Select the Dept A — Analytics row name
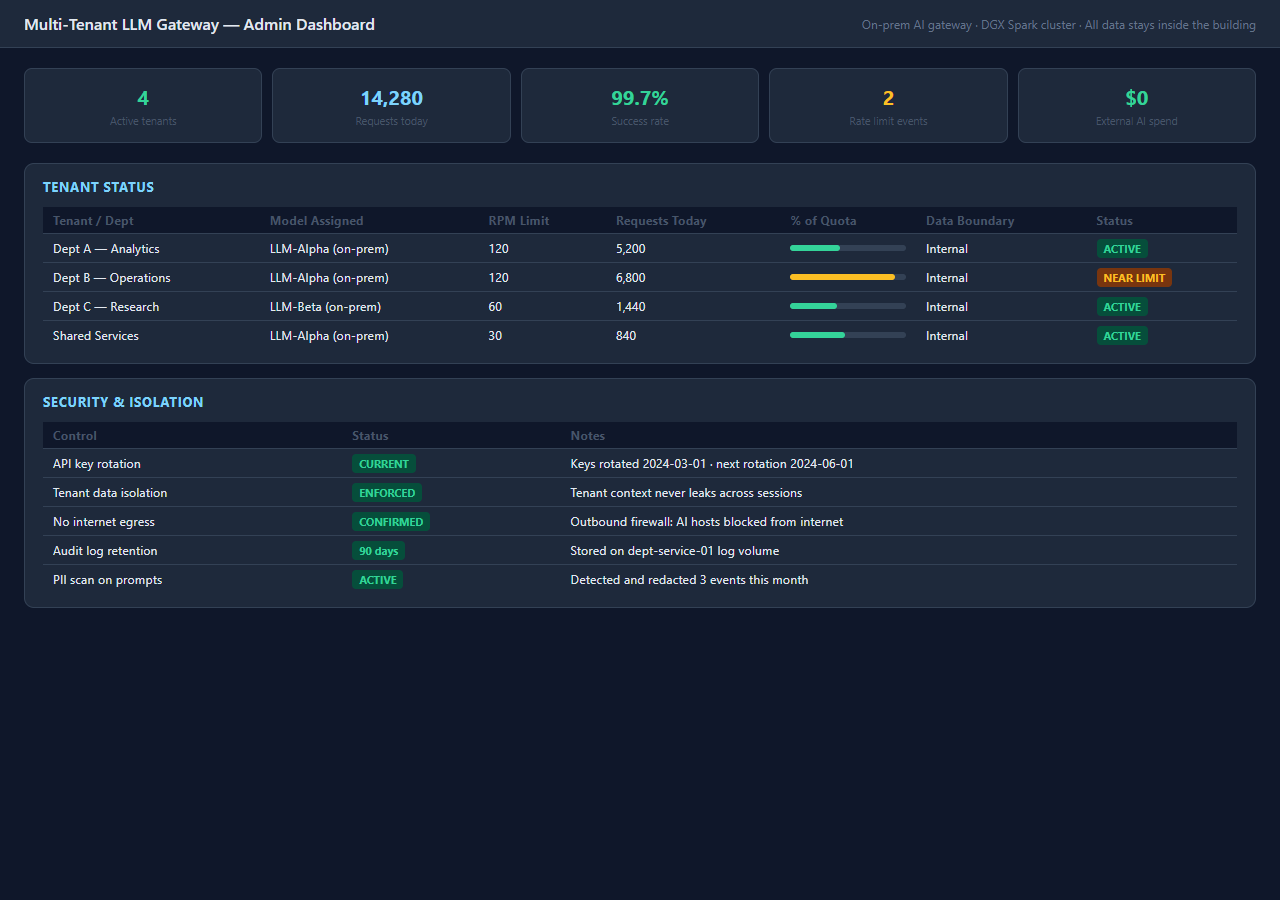The width and height of the screenshot is (1280, 900). pyautogui.click(x=106, y=249)
